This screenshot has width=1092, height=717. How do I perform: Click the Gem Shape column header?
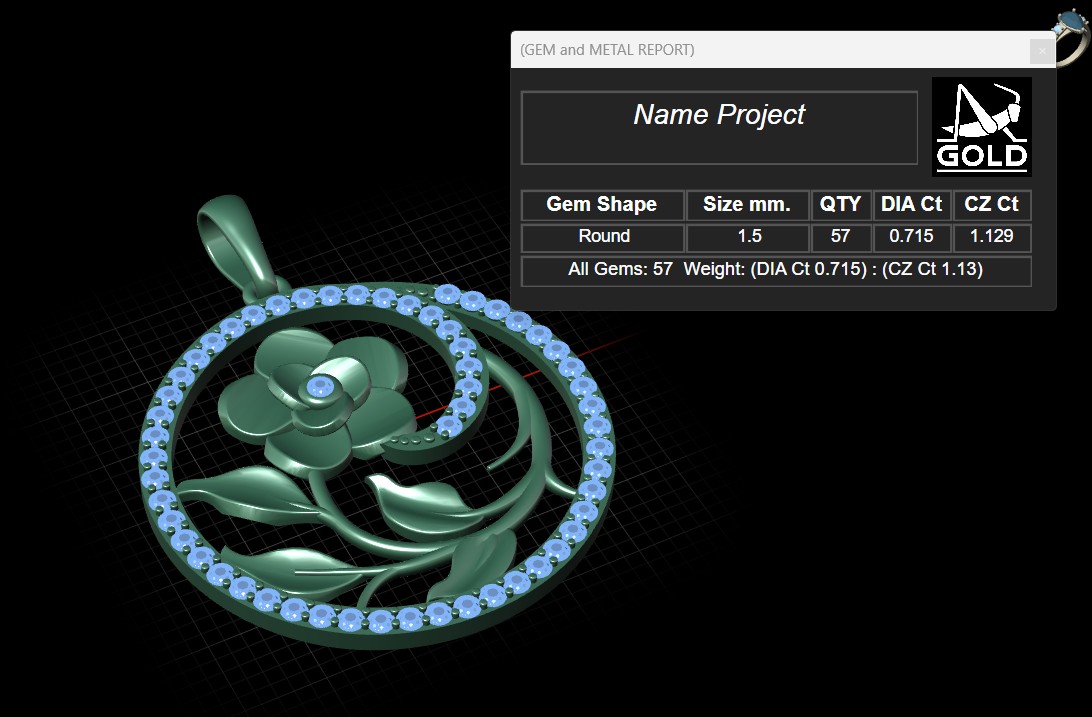click(x=602, y=205)
